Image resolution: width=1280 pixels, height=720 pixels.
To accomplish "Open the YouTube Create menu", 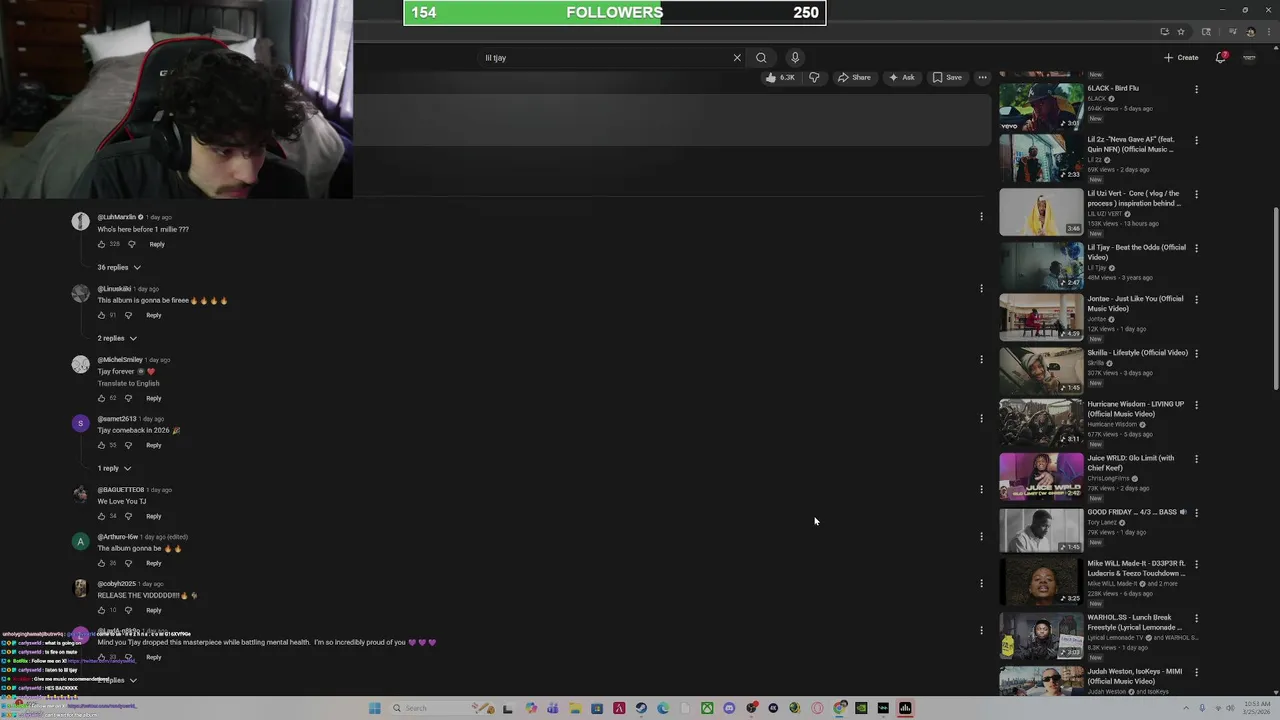I will [1181, 58].
